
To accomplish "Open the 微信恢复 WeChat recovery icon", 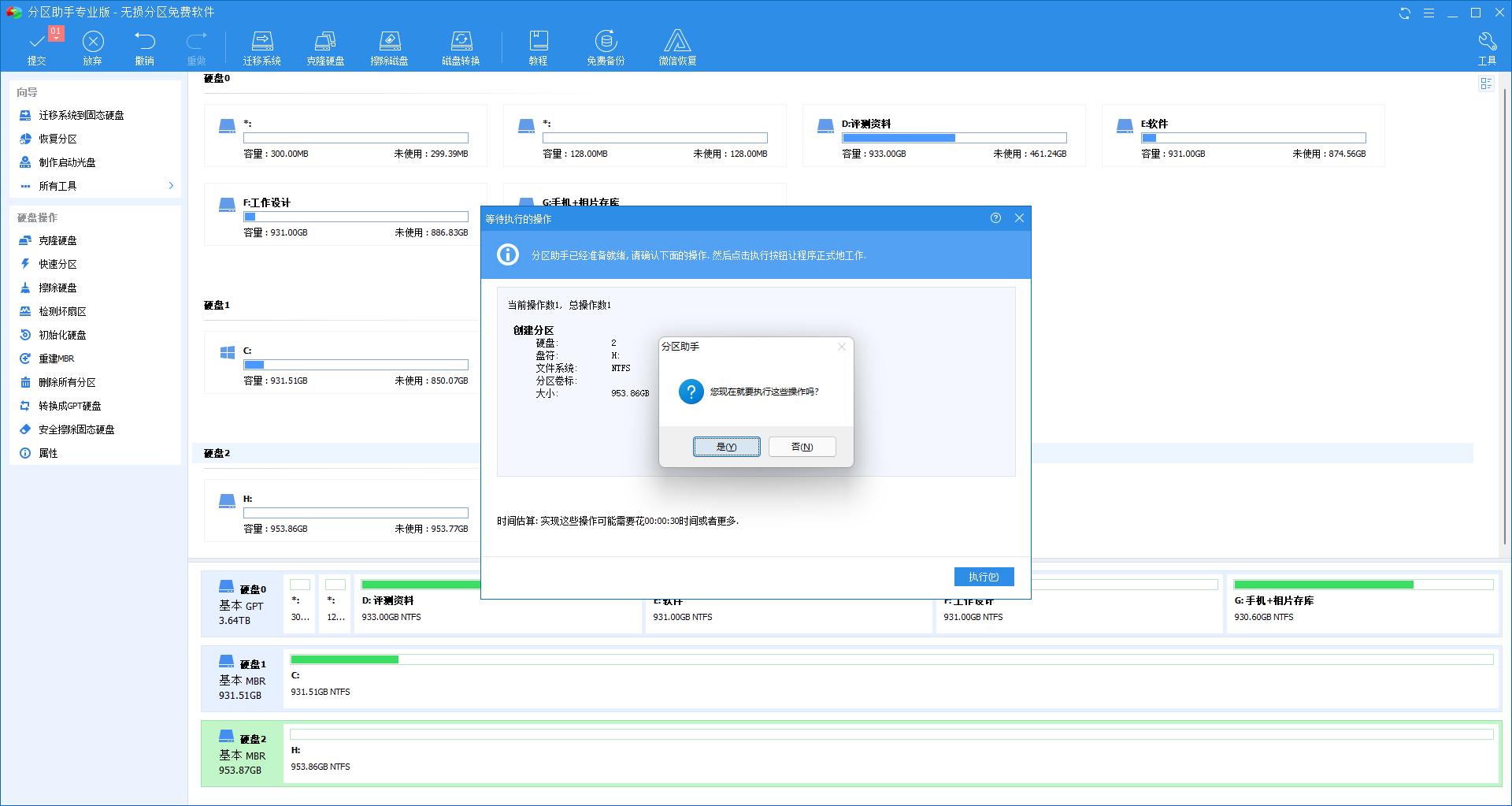I will tap(677, 42).
